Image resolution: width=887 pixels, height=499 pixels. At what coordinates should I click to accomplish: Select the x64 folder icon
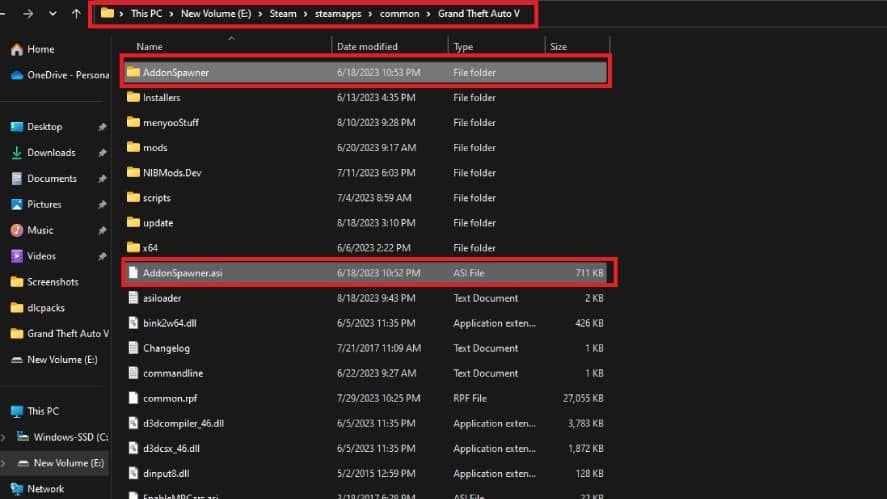coord(133,247)
